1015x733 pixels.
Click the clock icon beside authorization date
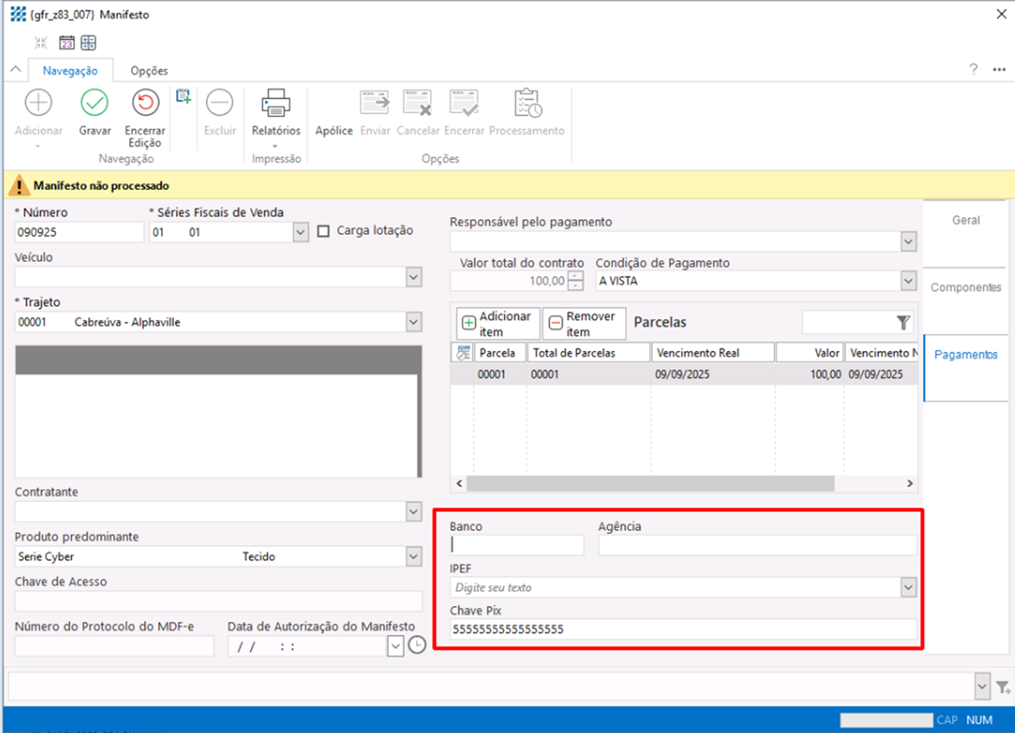[416, 646]
